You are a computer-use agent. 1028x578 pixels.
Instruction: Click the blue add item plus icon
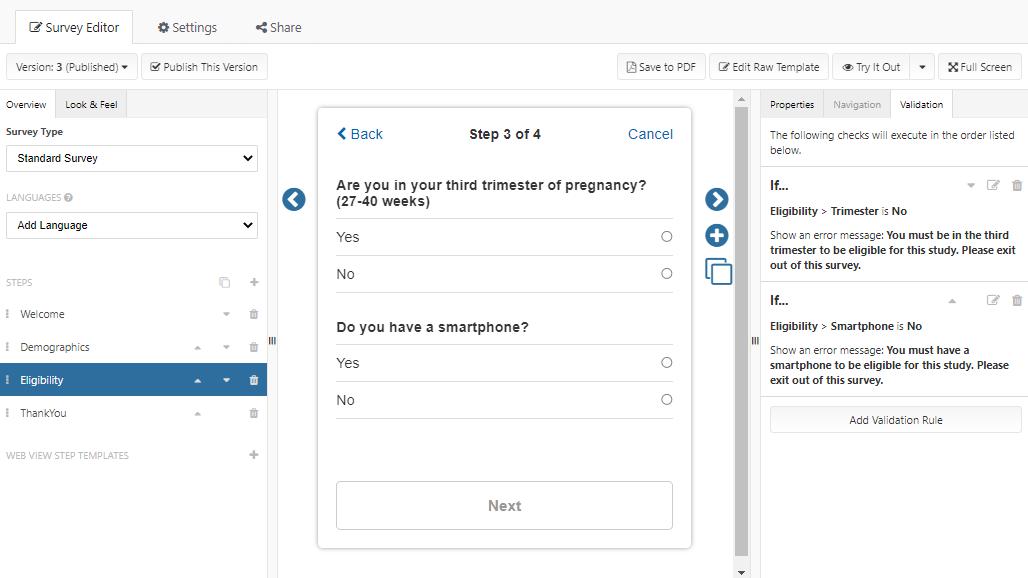tap(717, 236)
